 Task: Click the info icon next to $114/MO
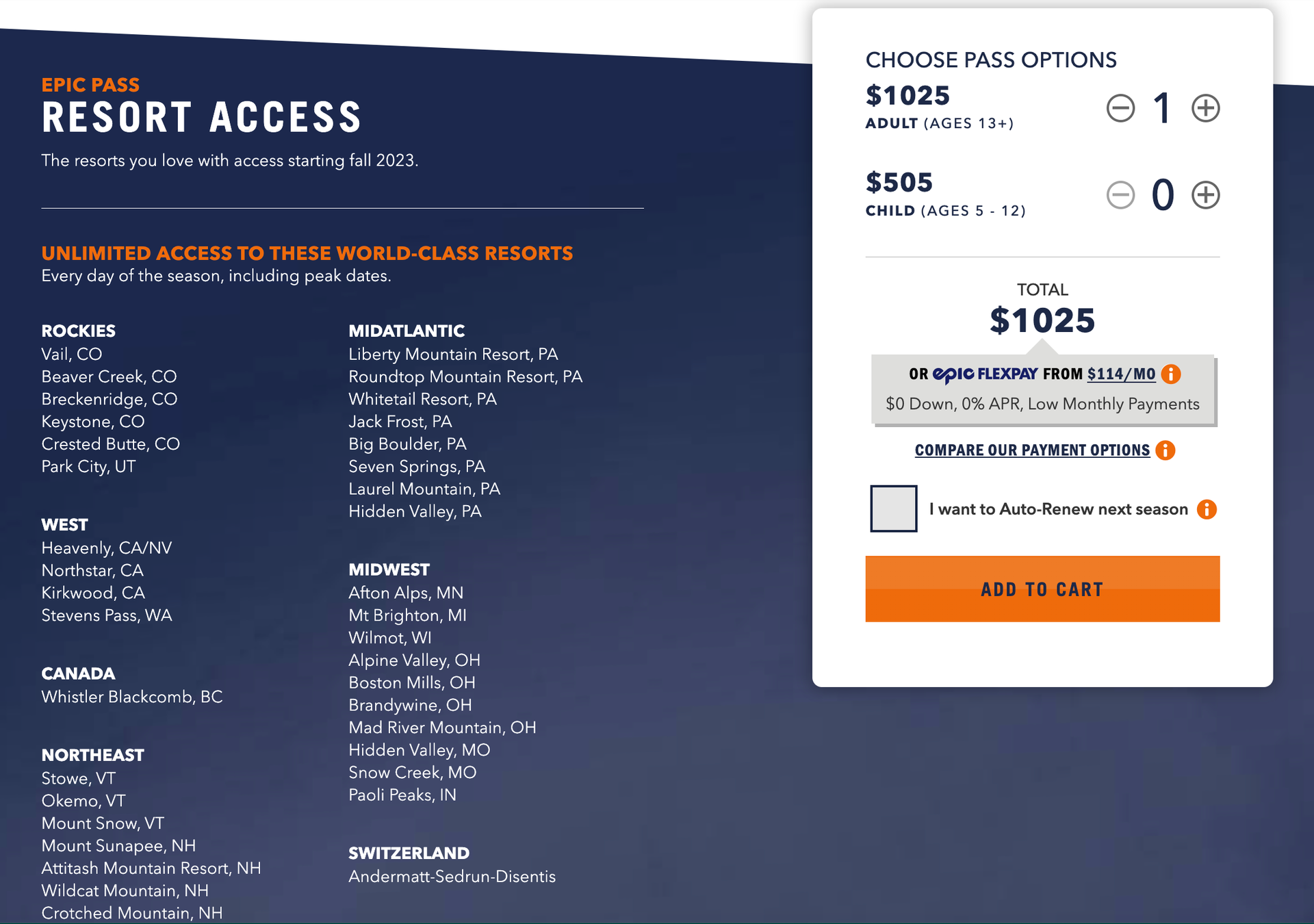coord(1171,374)
